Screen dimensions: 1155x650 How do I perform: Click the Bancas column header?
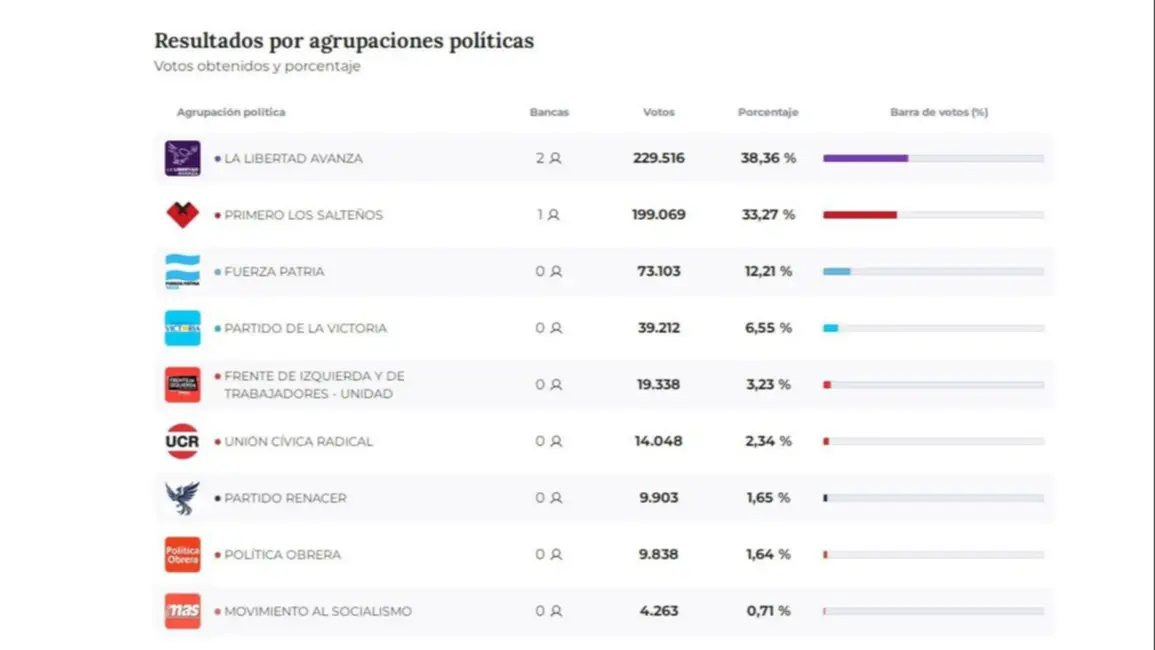[x=549, y=112]
